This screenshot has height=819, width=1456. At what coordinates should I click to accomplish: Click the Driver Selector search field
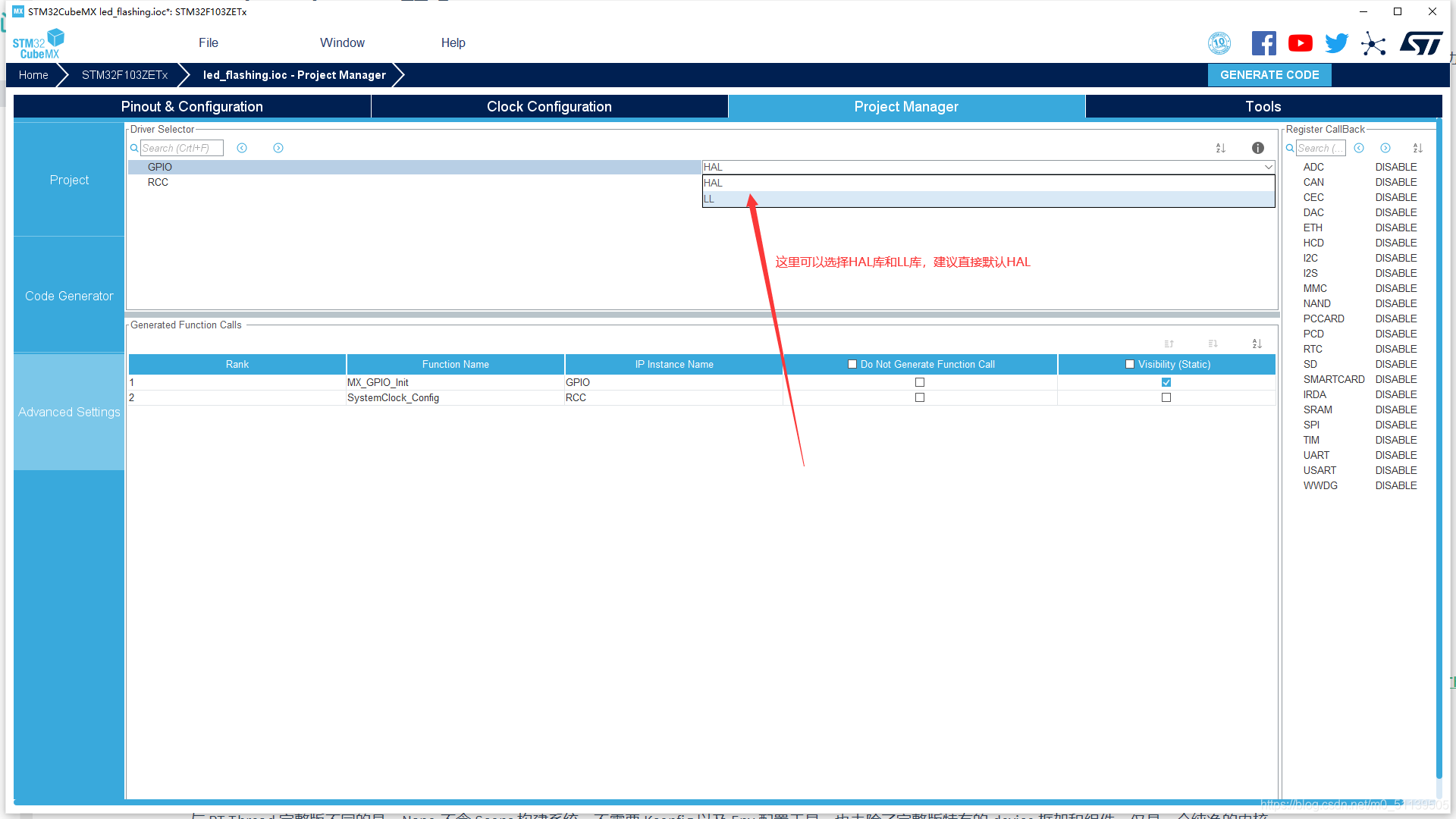182,148
